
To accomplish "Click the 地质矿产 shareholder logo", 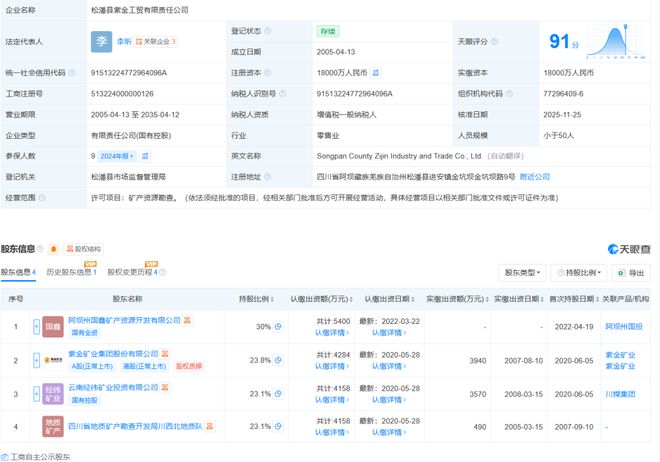I will click(x=52, y=428).
